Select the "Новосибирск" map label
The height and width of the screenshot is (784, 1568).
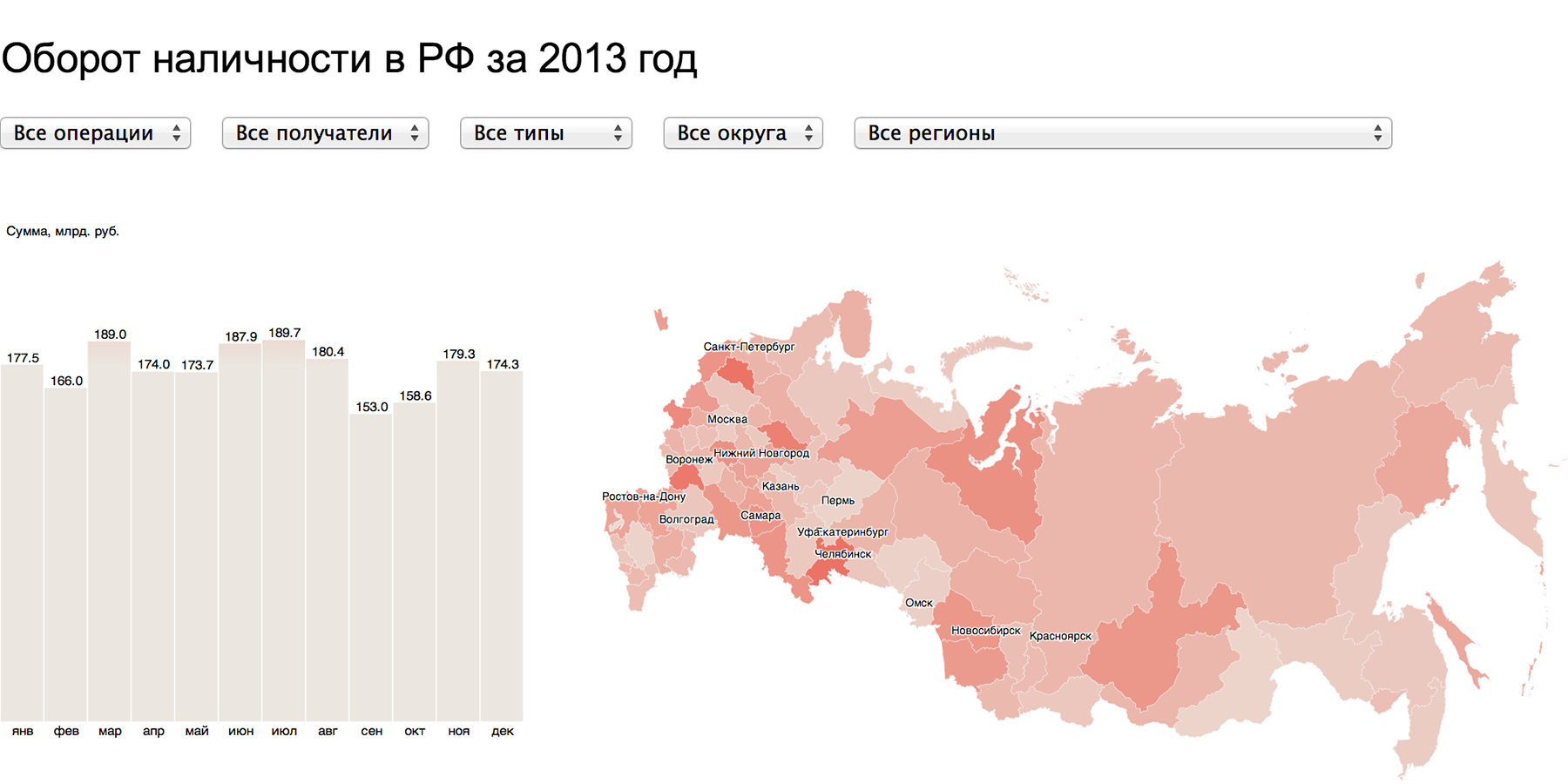(x=986, y=631)
